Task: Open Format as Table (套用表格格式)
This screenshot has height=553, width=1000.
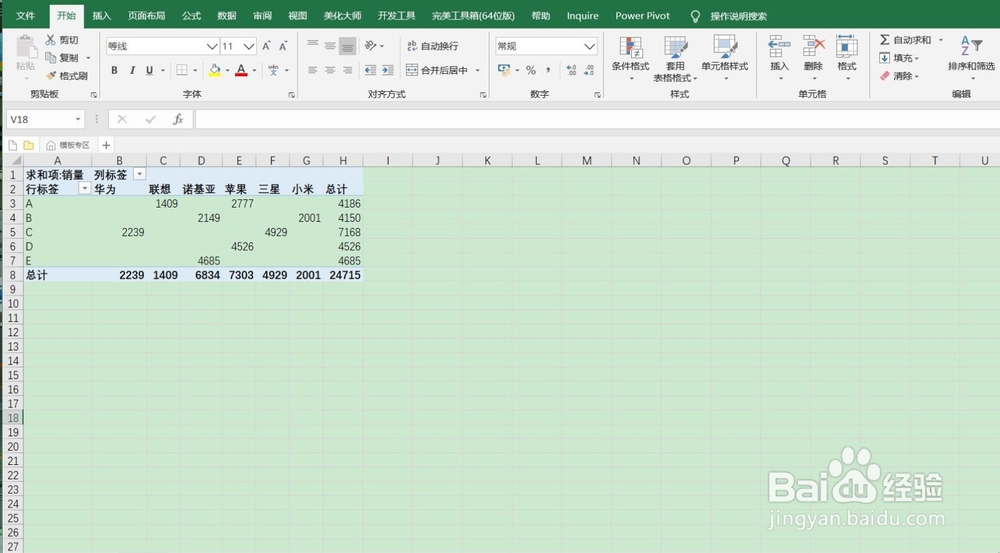Action: [675, 57]
